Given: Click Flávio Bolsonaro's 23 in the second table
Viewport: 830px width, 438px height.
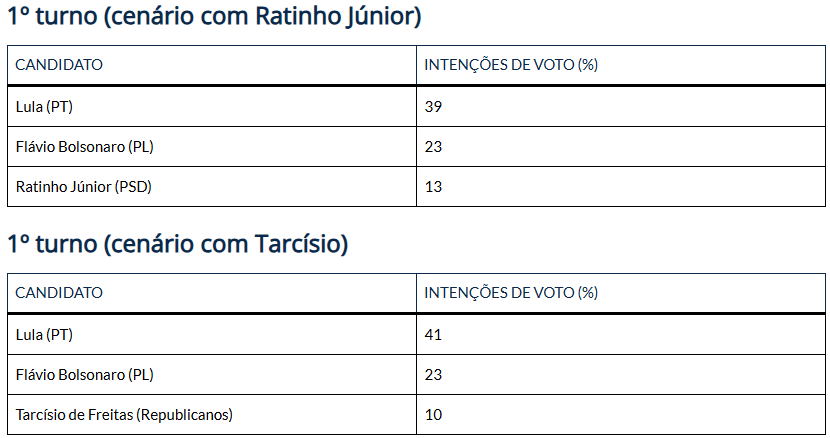Looking at the screenshot, I should [433, 374].
